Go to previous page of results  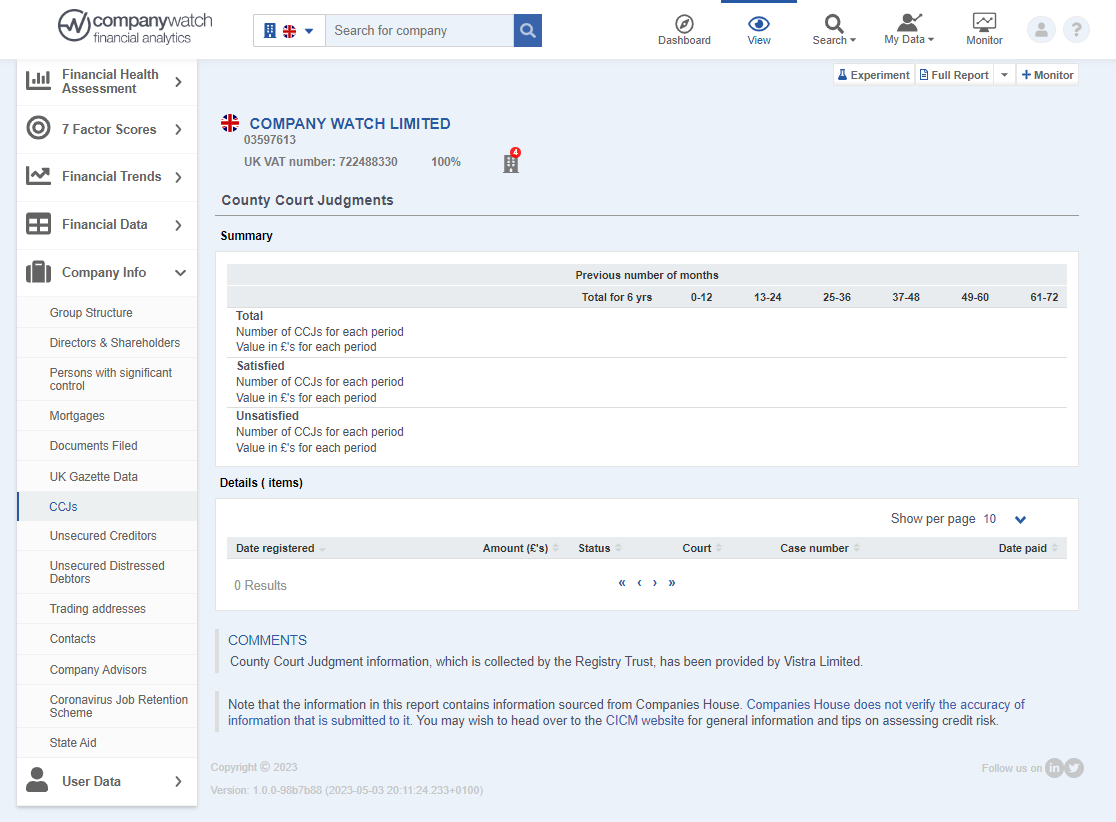(639, 583)
